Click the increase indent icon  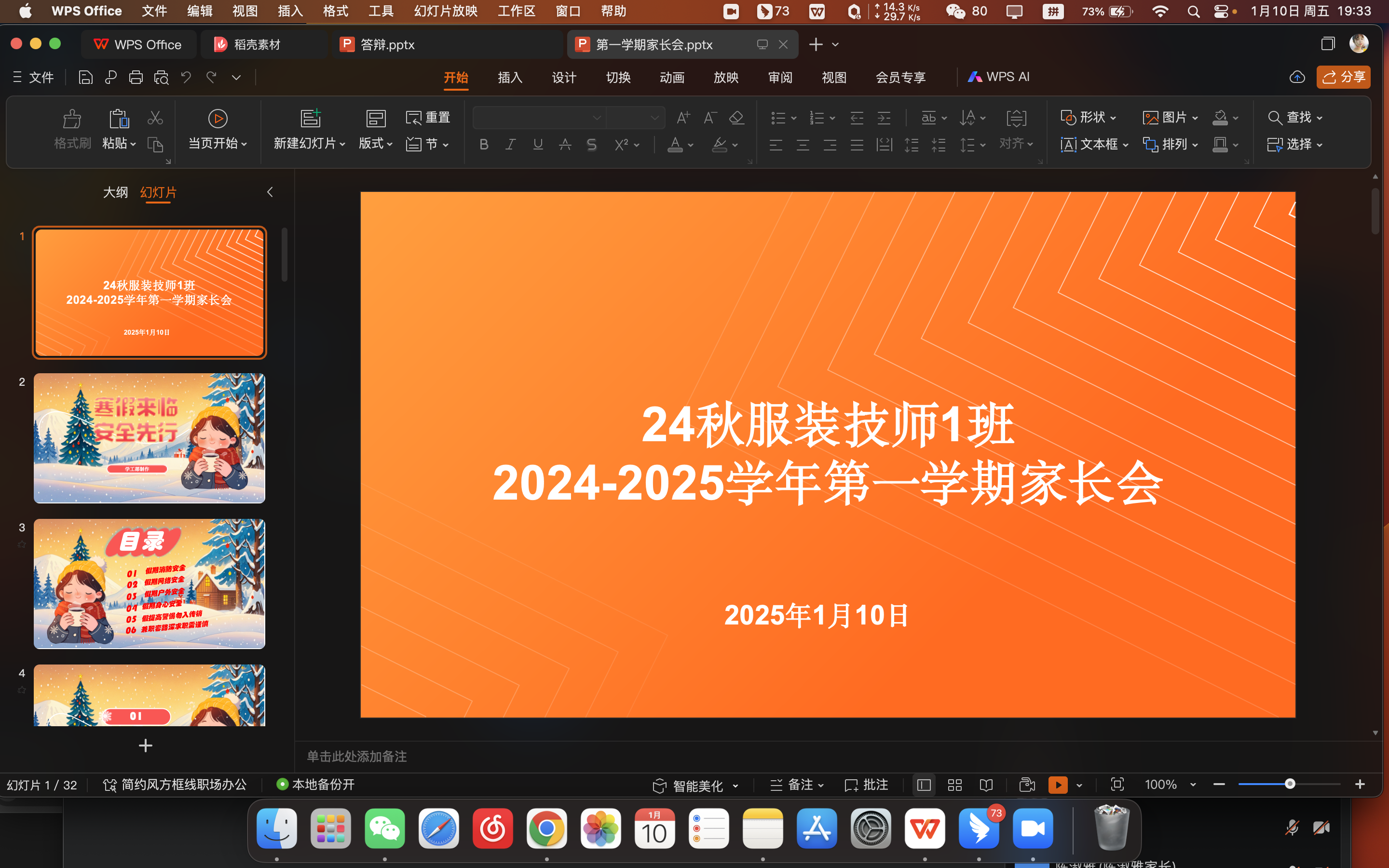pyautogui.click(x=884, y=118)
